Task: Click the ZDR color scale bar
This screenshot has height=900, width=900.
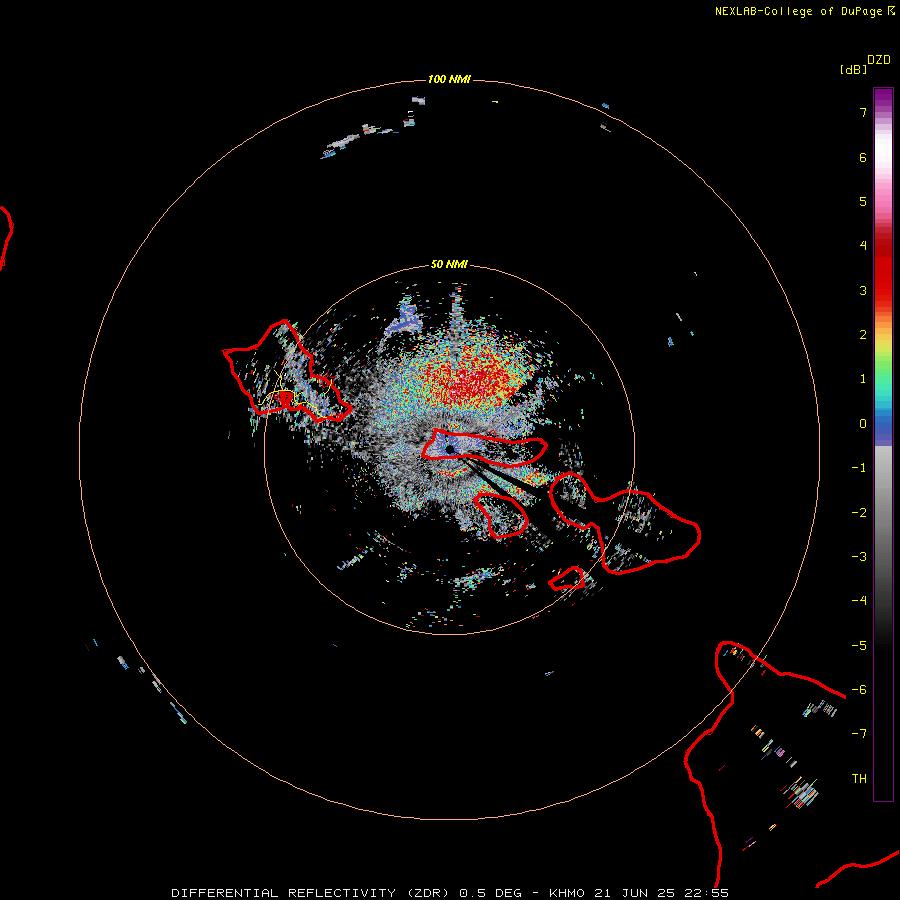Action: [883, 444]
